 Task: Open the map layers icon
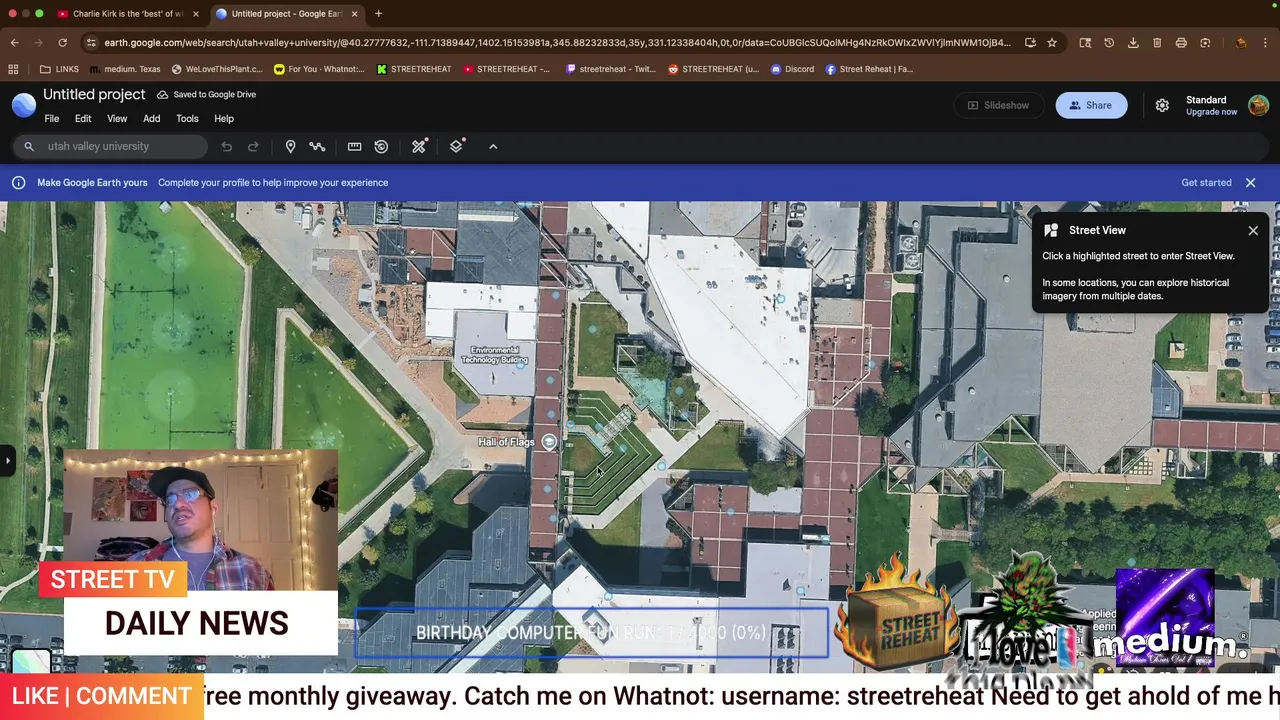pos(456,147)
